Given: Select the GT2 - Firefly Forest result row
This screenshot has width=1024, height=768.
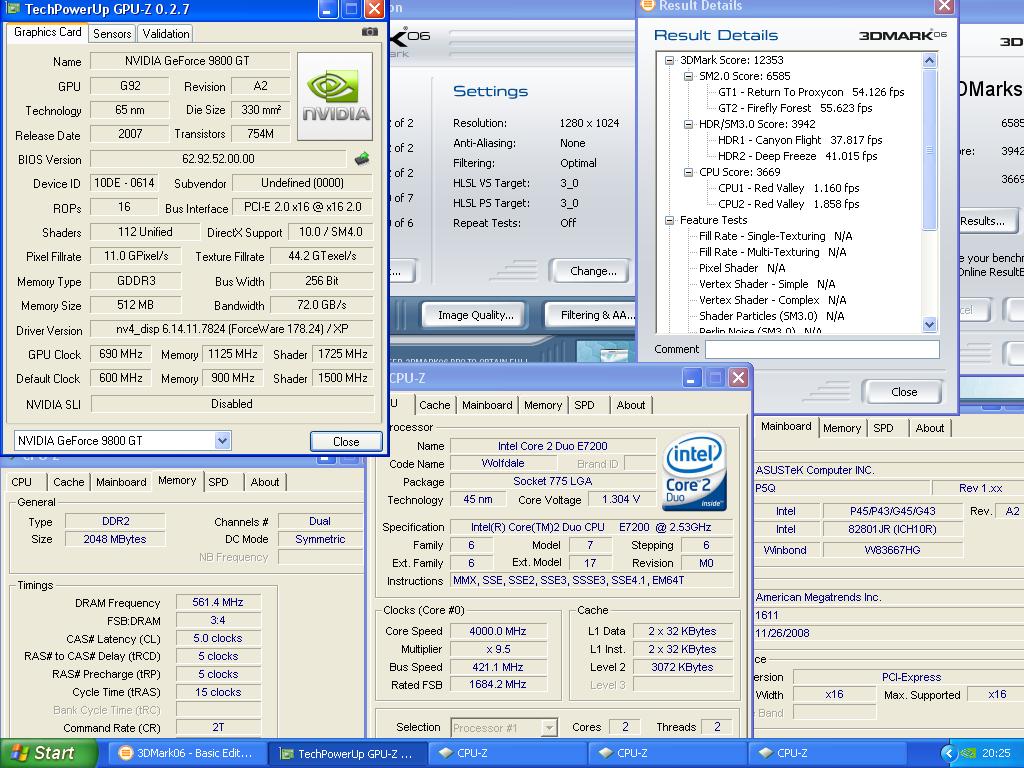Looking at the screenshot, I should [795, 108].
